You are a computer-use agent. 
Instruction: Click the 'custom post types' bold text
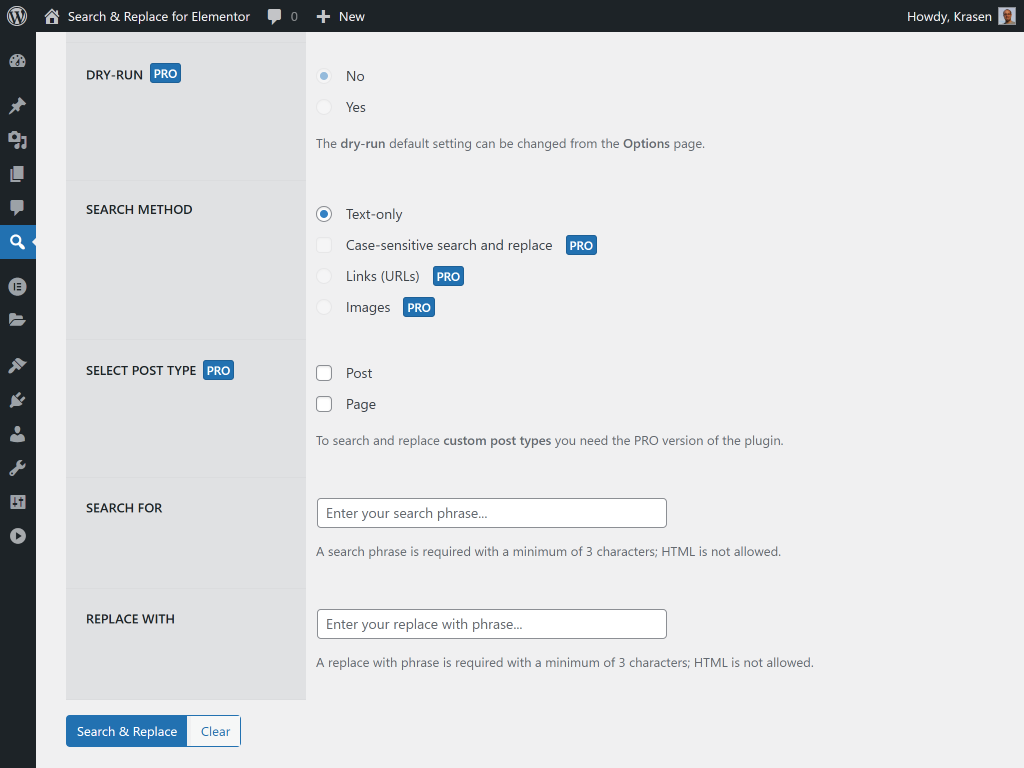497,441
